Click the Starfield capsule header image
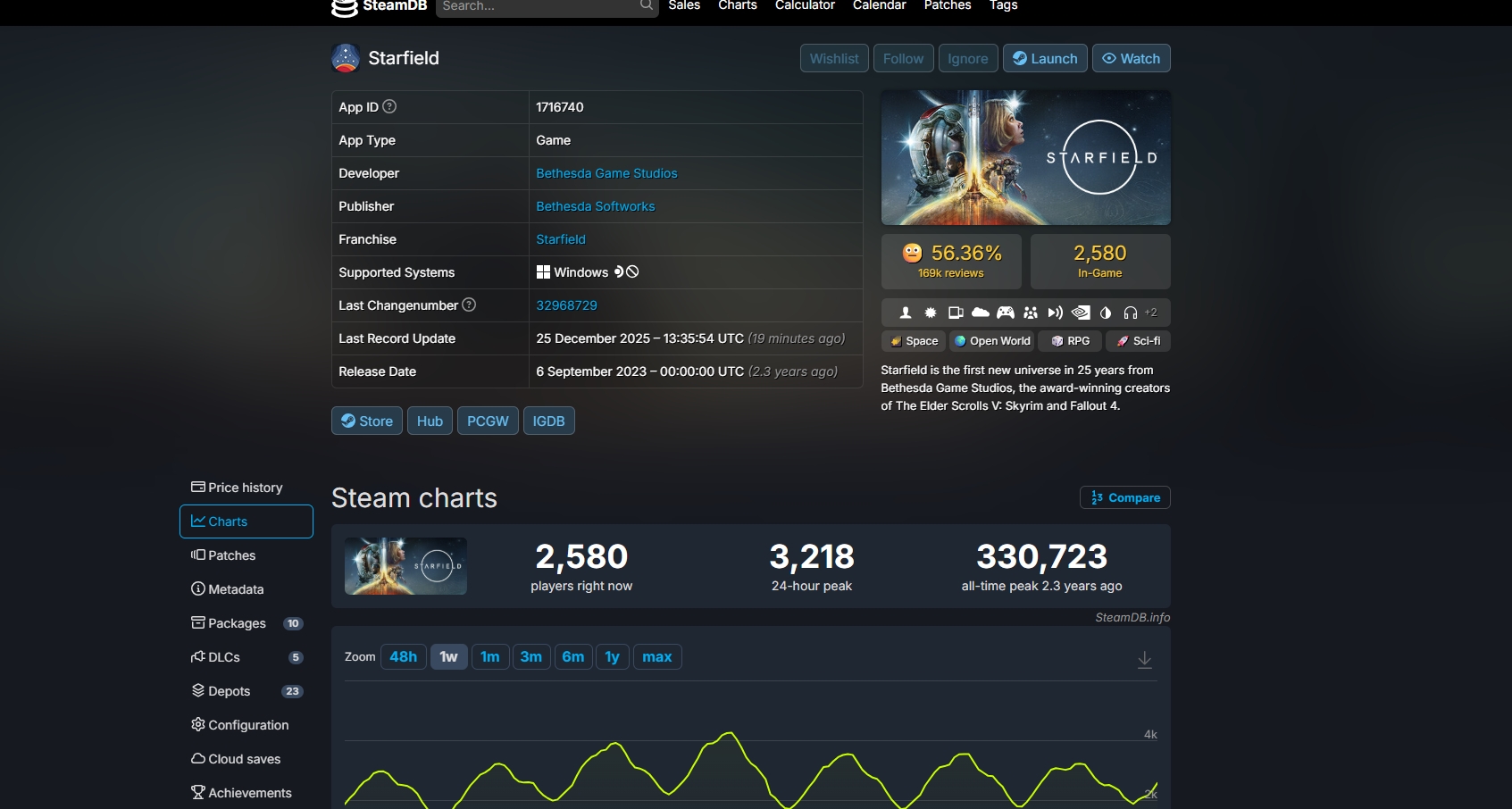 point(1026,157)
